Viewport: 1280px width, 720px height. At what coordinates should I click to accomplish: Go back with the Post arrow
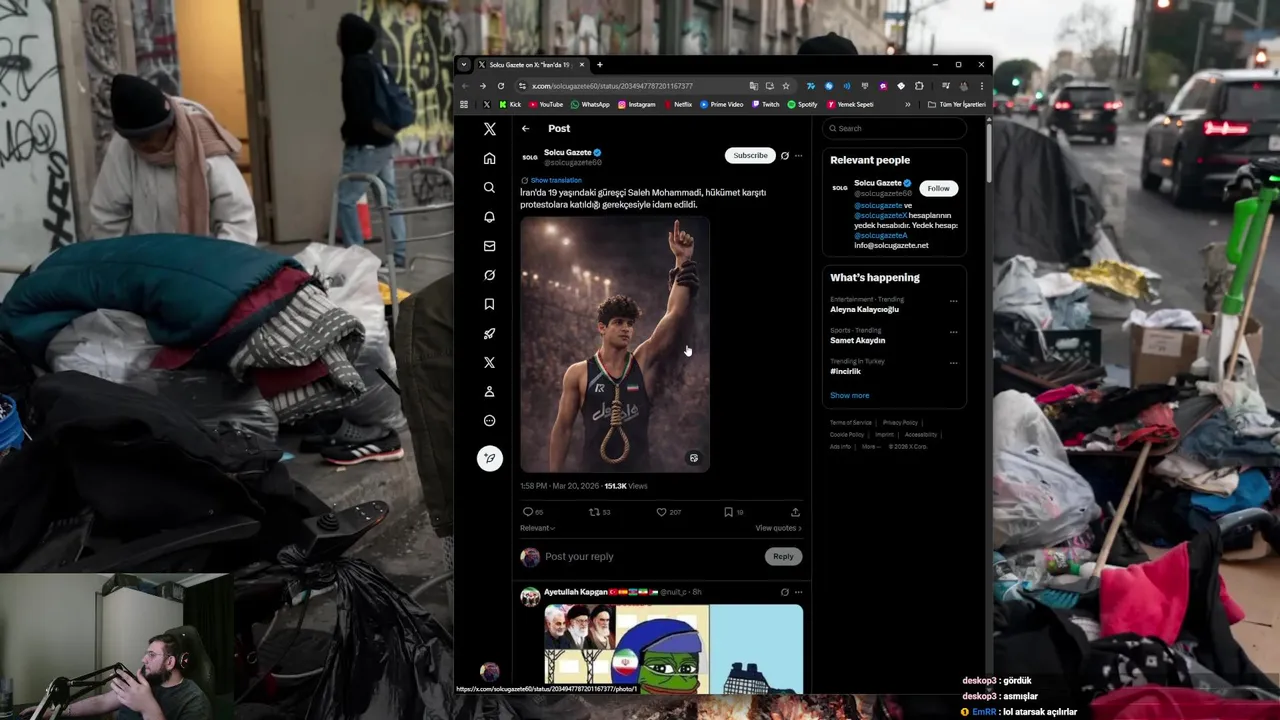point(525,128)
